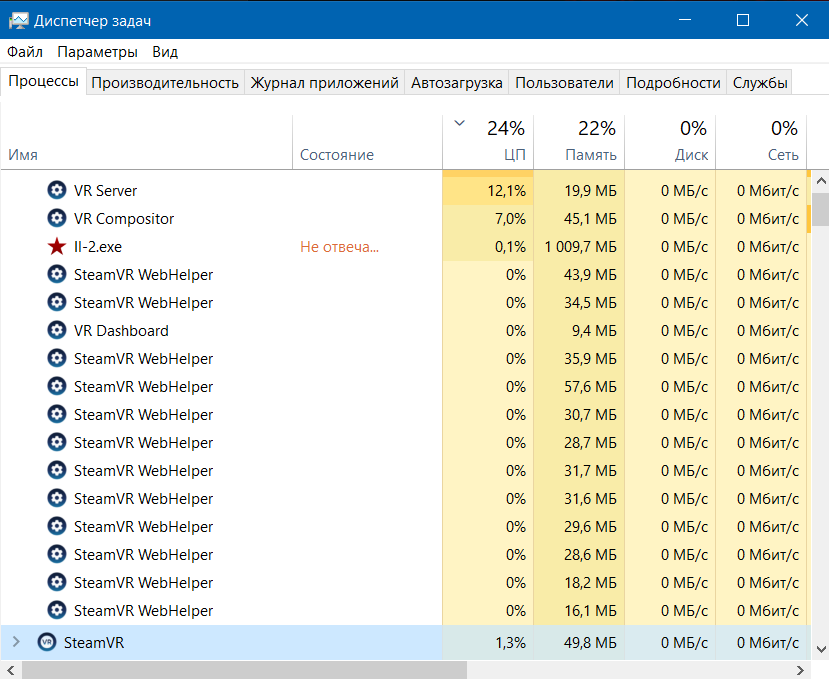Select the Не отвечает status of Il-2.exe
The width and height of the screenshot is (829, 679).
(x=340, y=246)
